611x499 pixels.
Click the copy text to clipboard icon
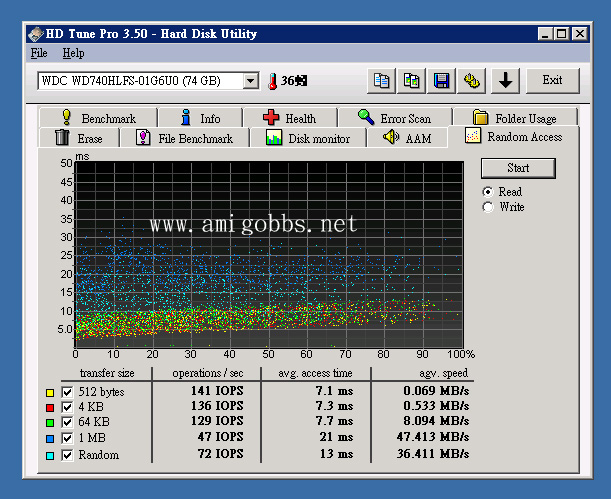click(381, 80)
